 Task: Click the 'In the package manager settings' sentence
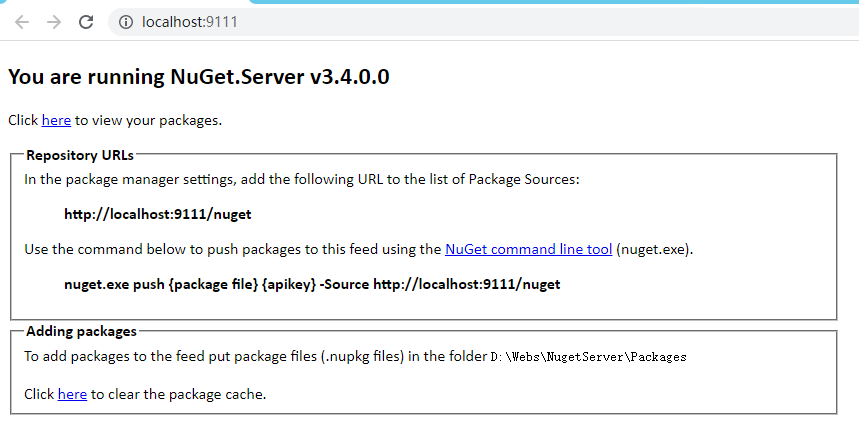click(302, 180)
